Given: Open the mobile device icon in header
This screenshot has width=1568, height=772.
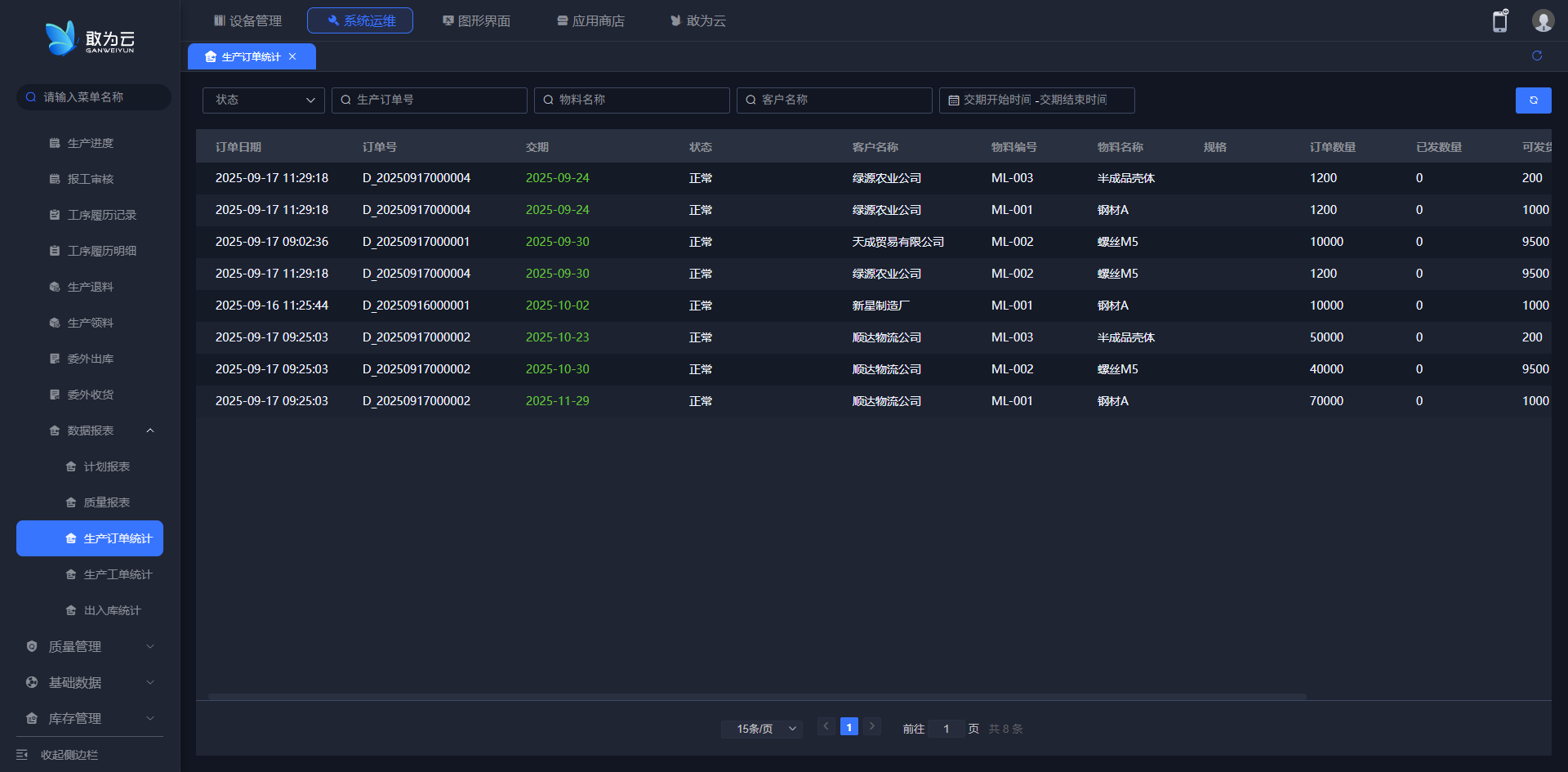Looking at the screenshot, I should point(1500,21).
